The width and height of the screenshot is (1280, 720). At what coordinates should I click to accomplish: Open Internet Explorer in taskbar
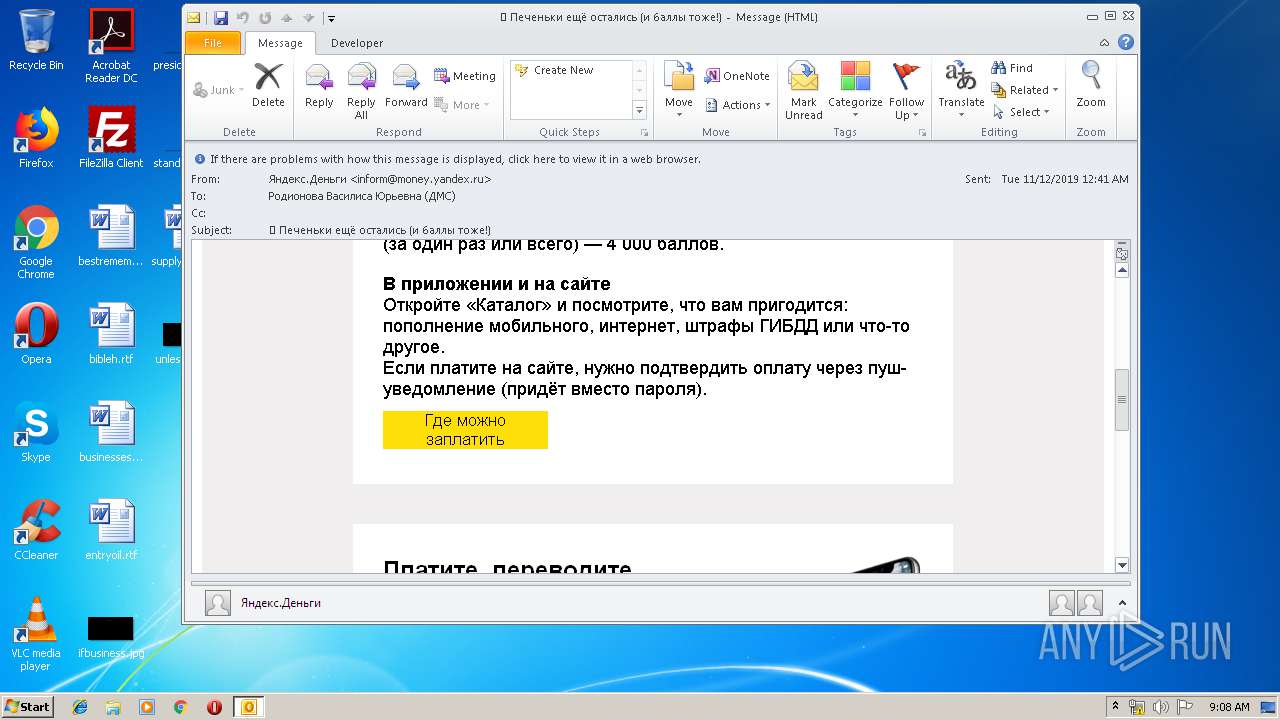pos(80,706)
